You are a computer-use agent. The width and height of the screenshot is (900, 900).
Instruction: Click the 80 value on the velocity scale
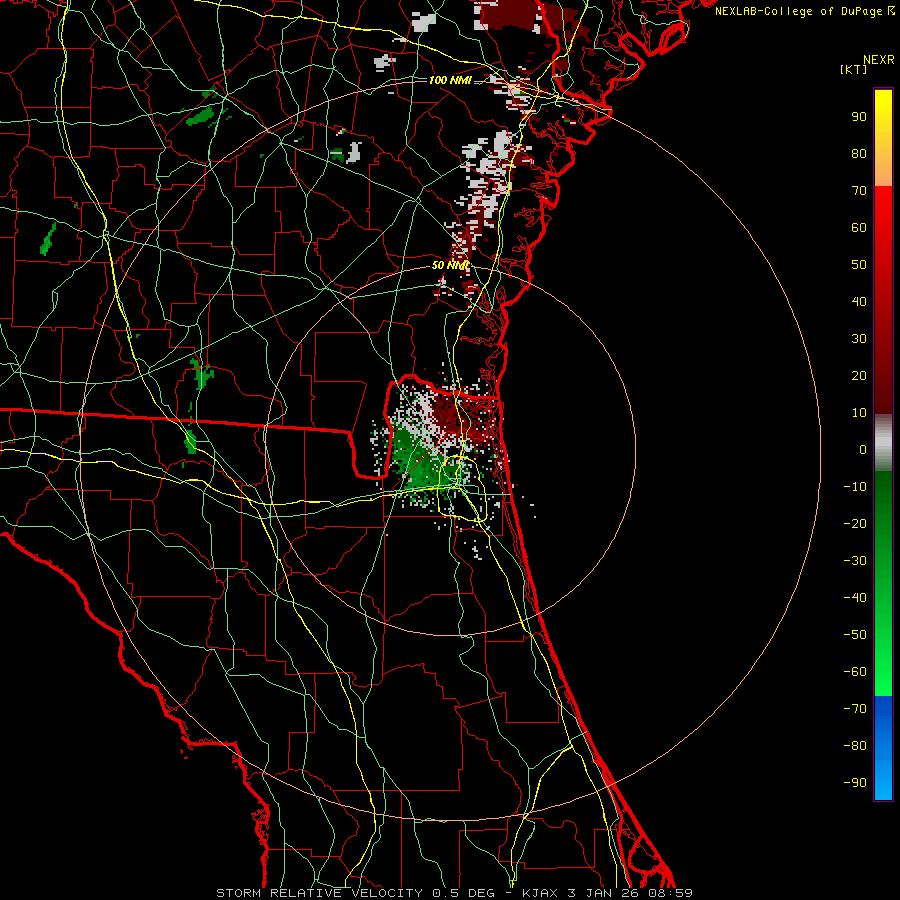click(x=859, y=153)
